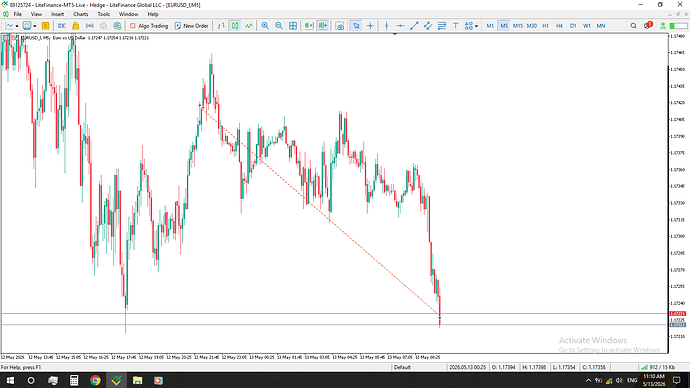Switch timeframe to M15
Image resolution: width=690 pixels, height=388 pixels.
click(518, 26)
